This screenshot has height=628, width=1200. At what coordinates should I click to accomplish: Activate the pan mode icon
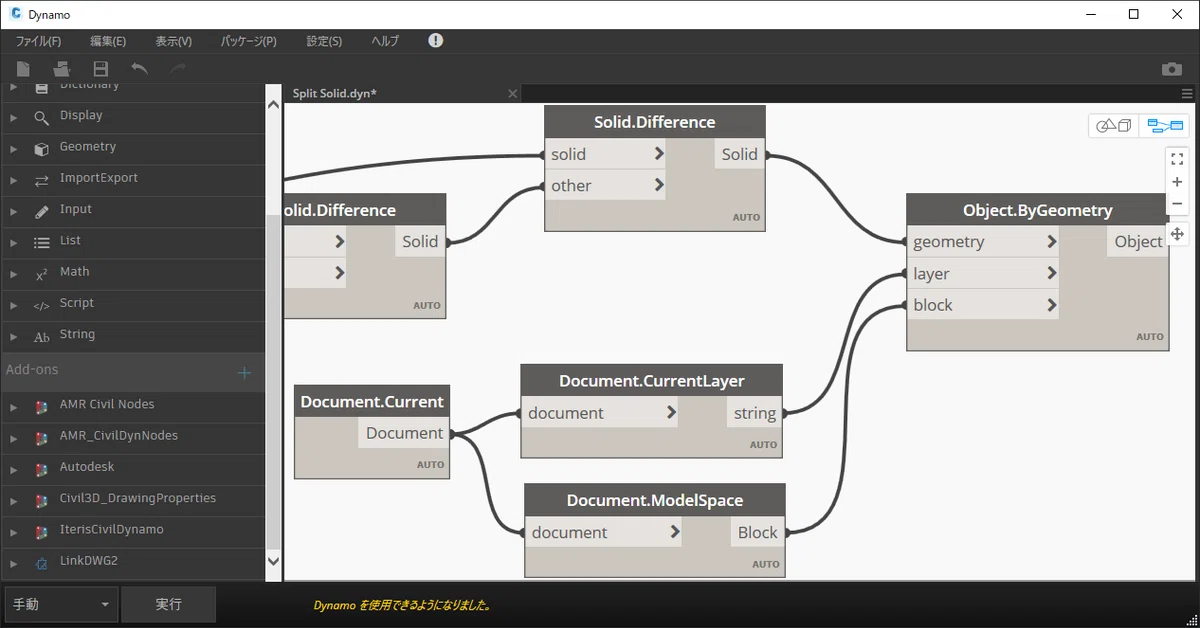(1177, 234)
